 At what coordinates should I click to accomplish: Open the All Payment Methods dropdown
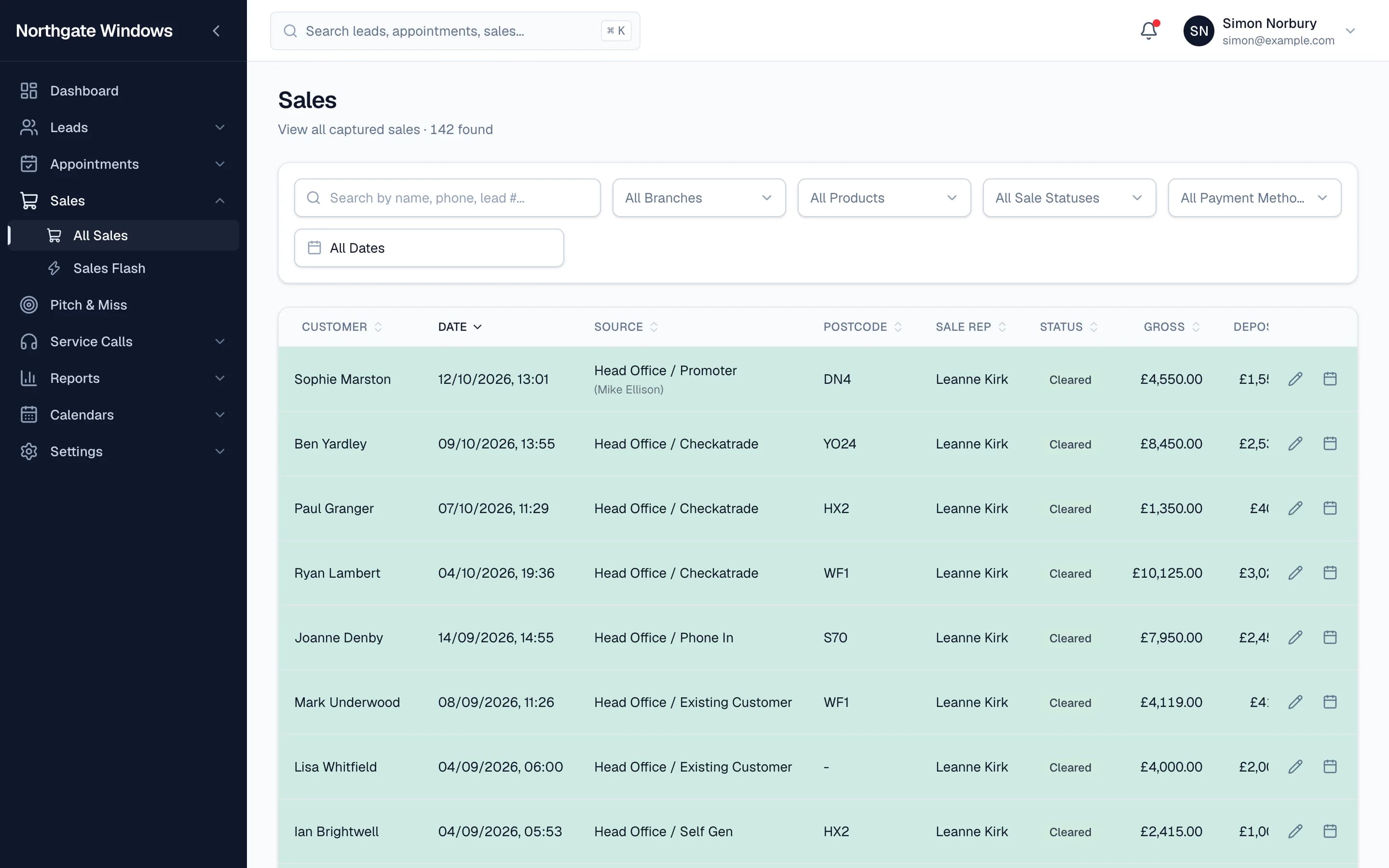pos(1254,198)
